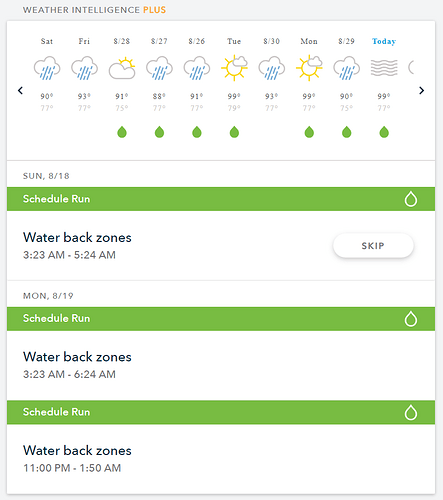This screenshot has height=500, width=443.
Task: Click green water drop under 8/28
Action: coord(122,132)
